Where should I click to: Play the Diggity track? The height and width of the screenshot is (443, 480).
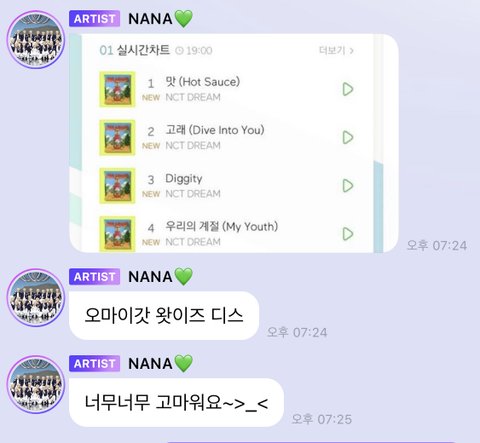(x=348, y=186)
